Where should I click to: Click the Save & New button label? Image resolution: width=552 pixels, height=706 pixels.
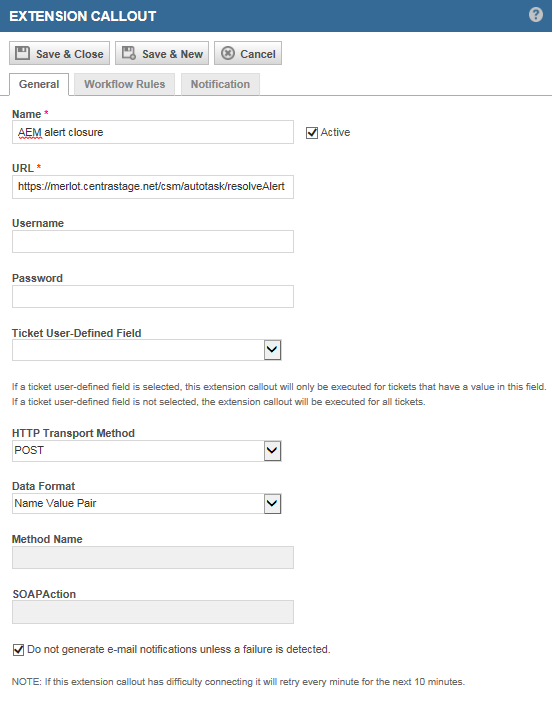[x=172, y=54]
